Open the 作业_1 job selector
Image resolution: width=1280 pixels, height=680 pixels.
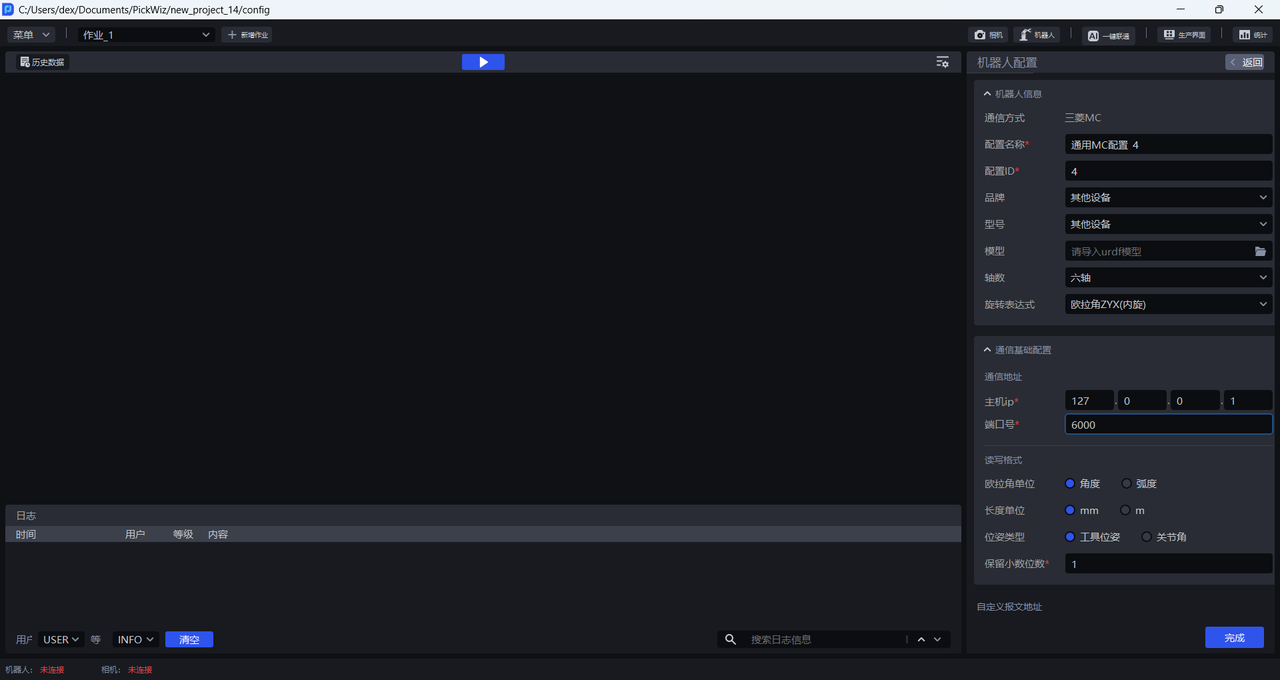(147, 35)
